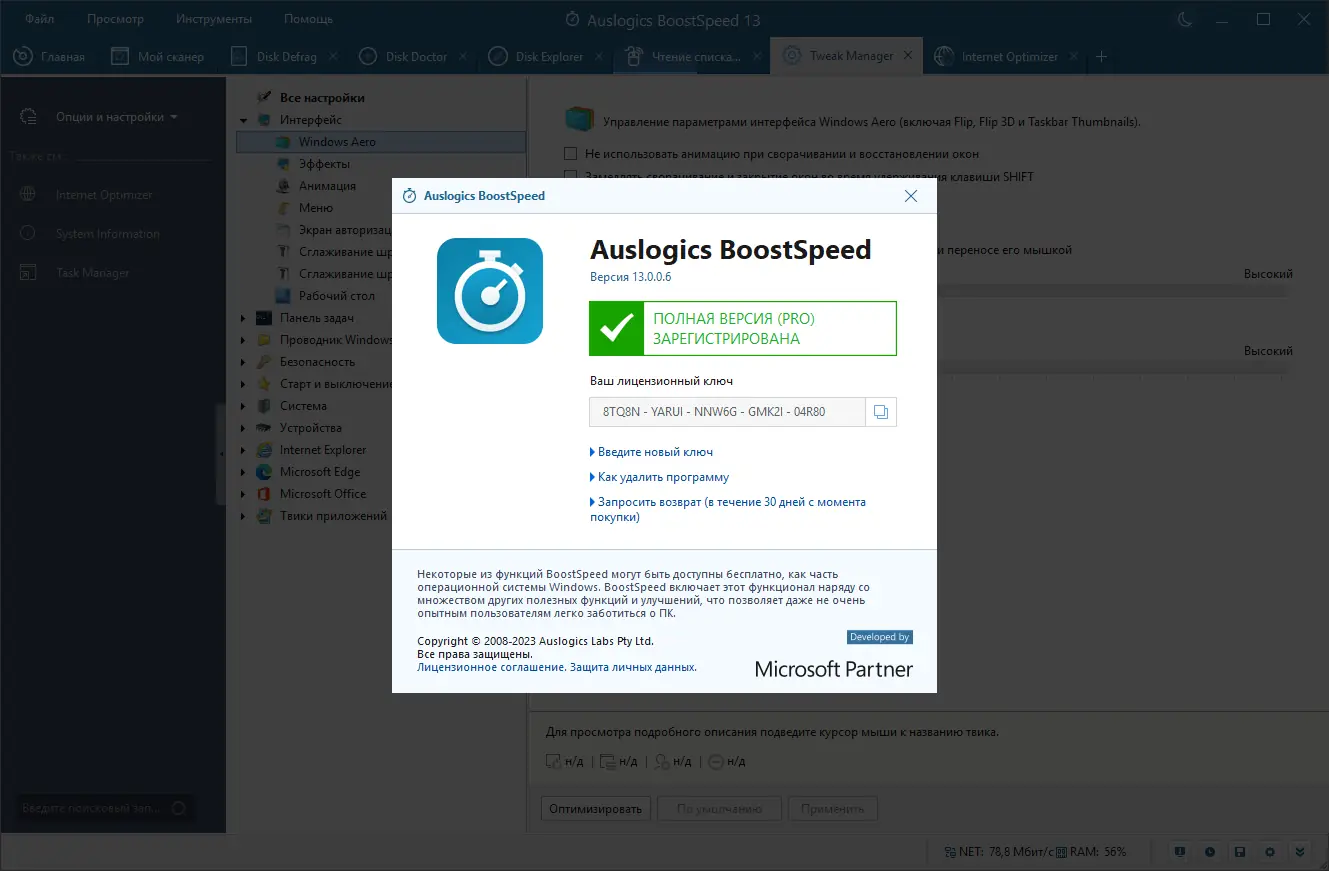Launch Task Manager from the left sidebar

click(x=93, y=273)
